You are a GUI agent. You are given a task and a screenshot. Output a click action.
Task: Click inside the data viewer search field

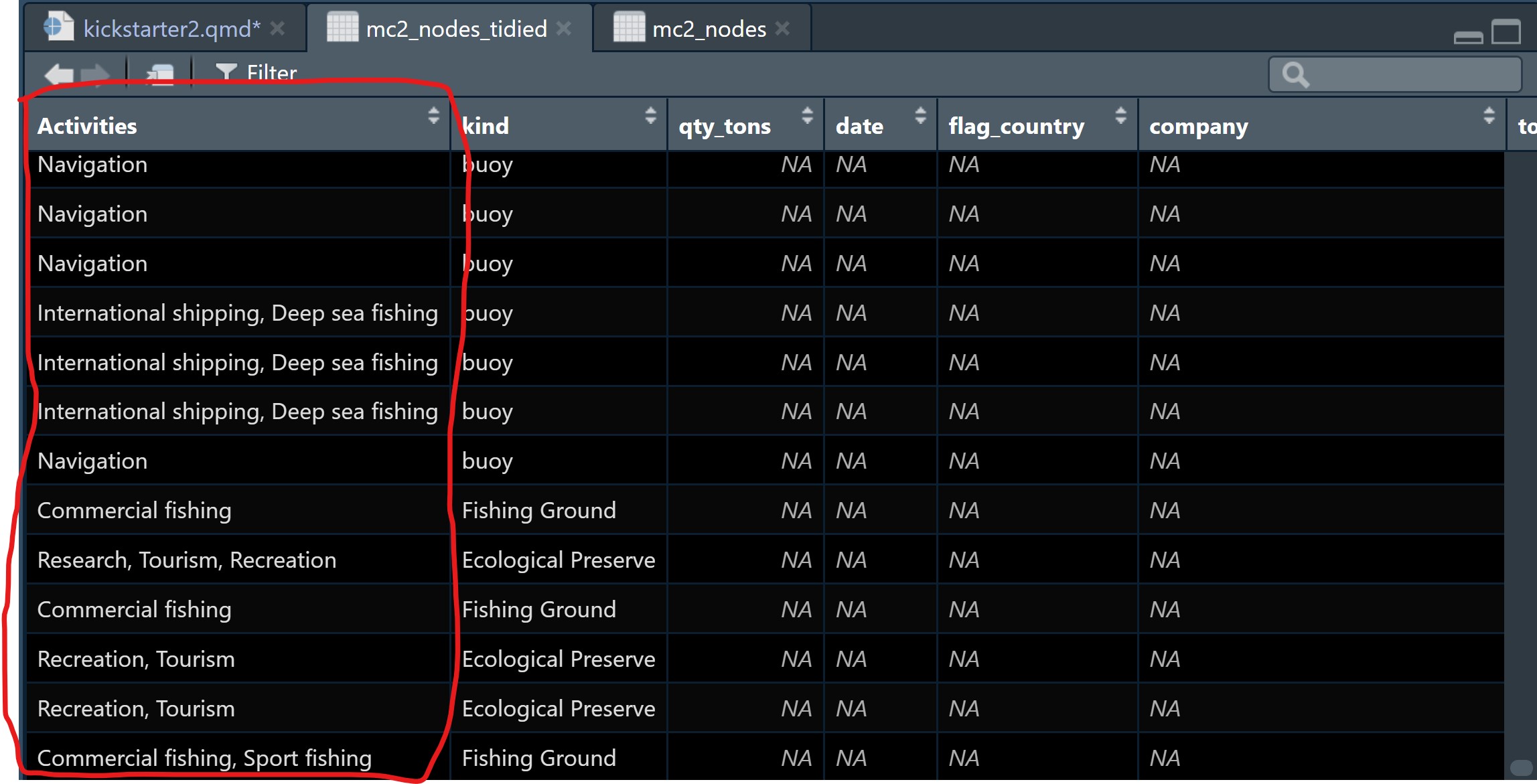point(1413,74)
